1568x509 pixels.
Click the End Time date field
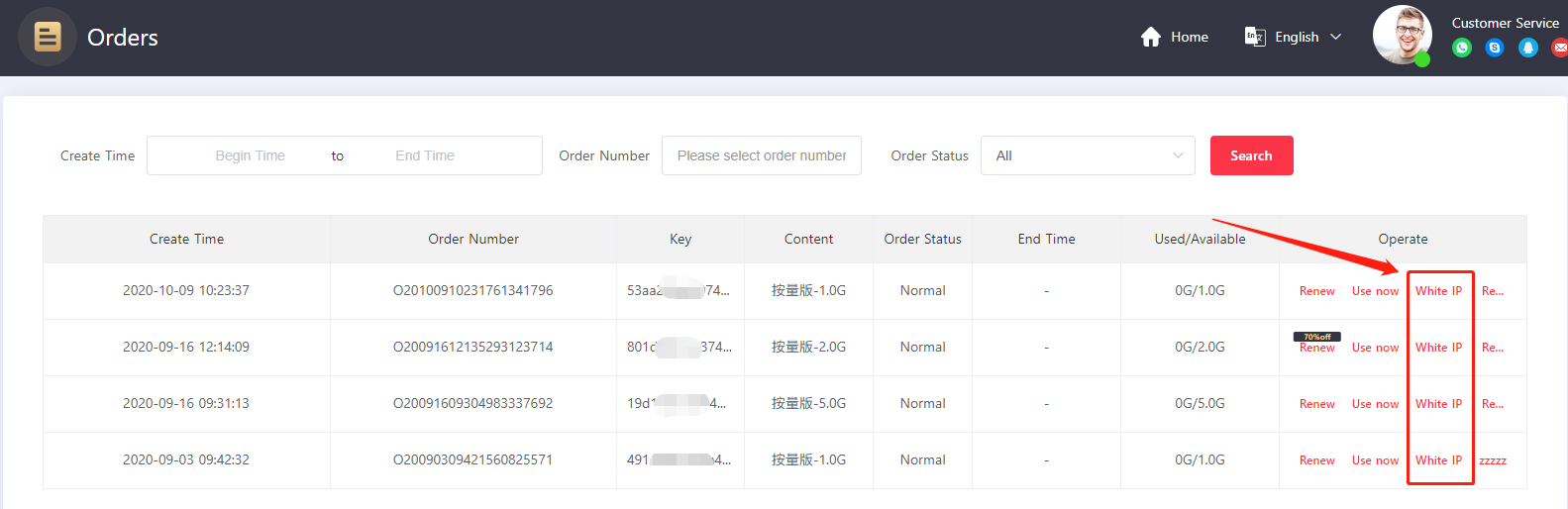point(425,155)
